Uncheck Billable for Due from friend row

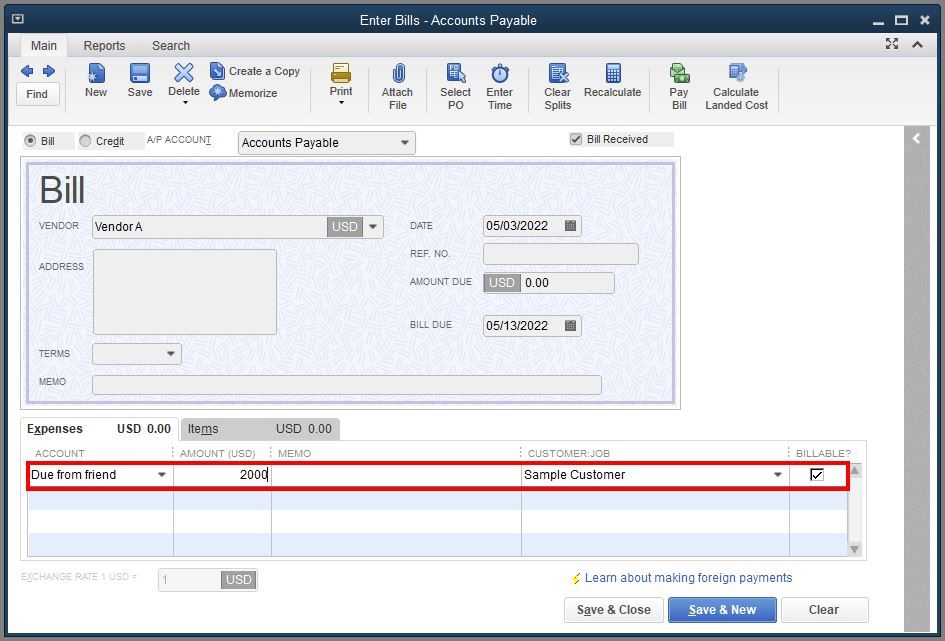point(817,475)
